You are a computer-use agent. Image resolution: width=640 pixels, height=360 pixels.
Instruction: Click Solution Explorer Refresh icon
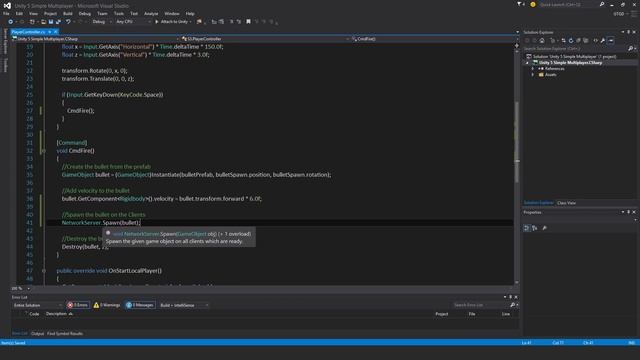tap(571, 40)
